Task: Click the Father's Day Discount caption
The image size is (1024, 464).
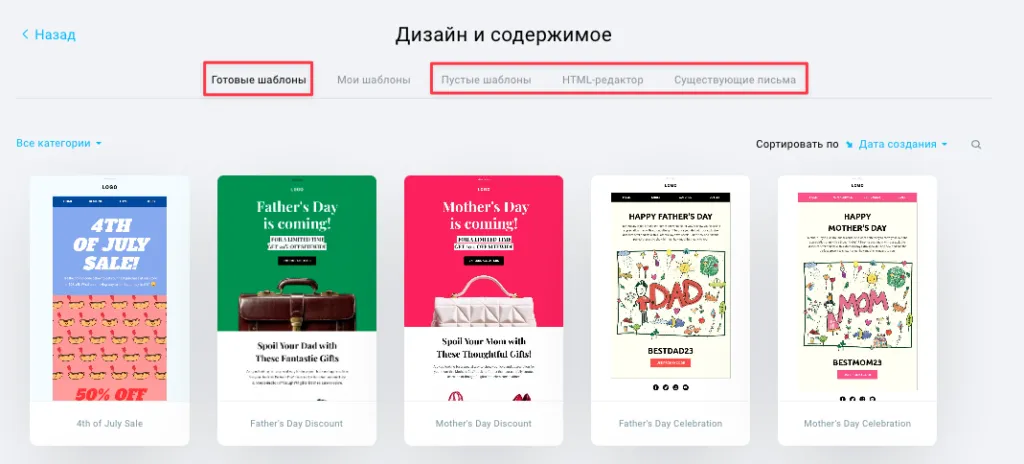Action: (296, 423)
